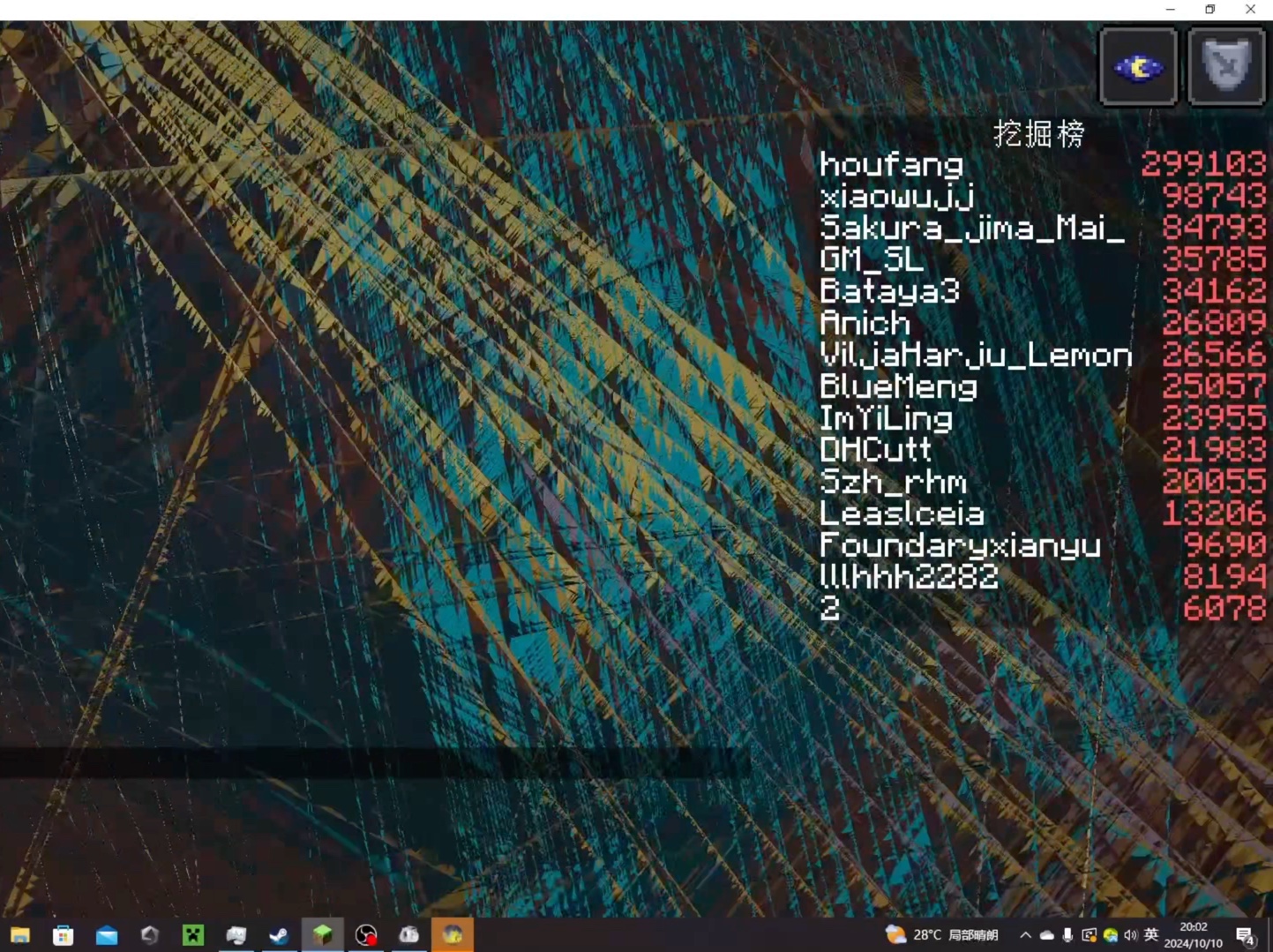The width and height of the screenshot is (1273, 952).
Task: Open the OneDrive cloud tray icon
Action: tap(1047, 935)
